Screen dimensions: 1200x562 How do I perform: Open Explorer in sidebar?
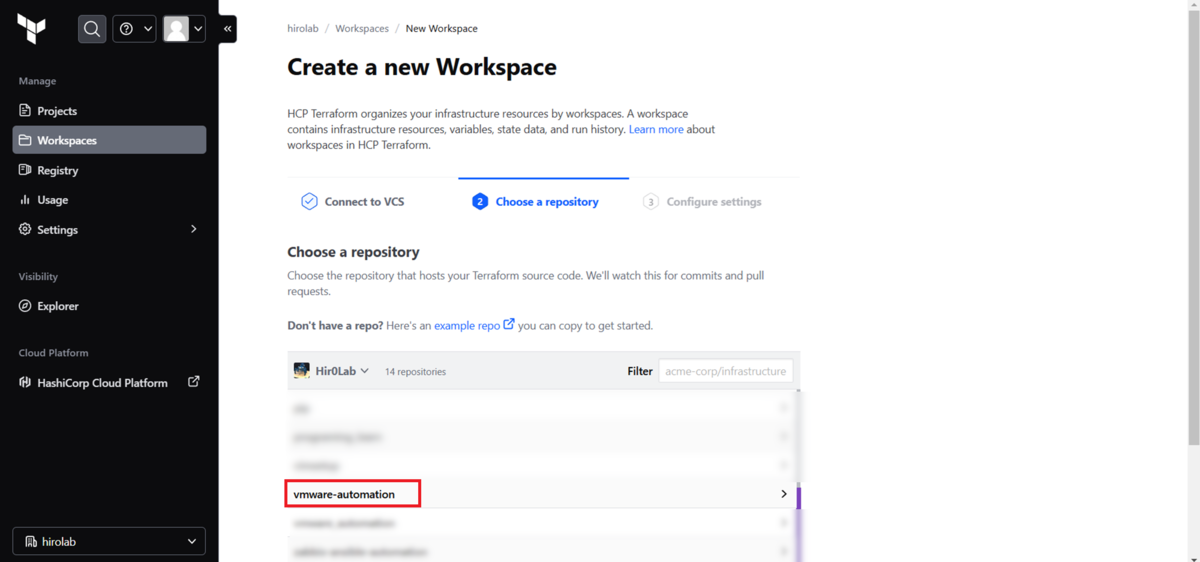(x=109, y=306)
